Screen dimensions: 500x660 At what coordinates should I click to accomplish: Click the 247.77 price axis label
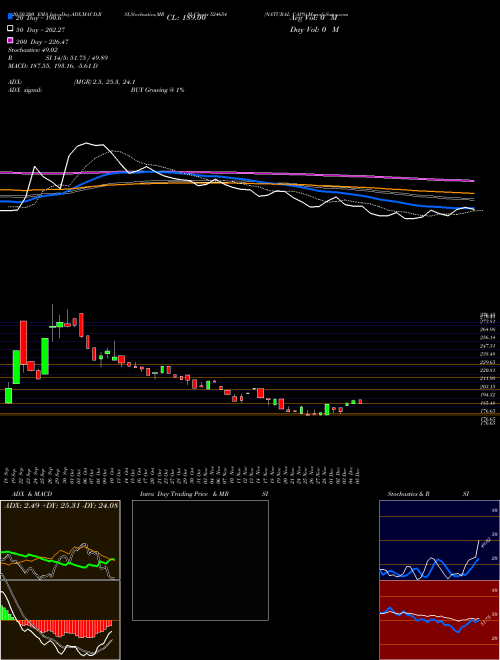coord(488,346)
